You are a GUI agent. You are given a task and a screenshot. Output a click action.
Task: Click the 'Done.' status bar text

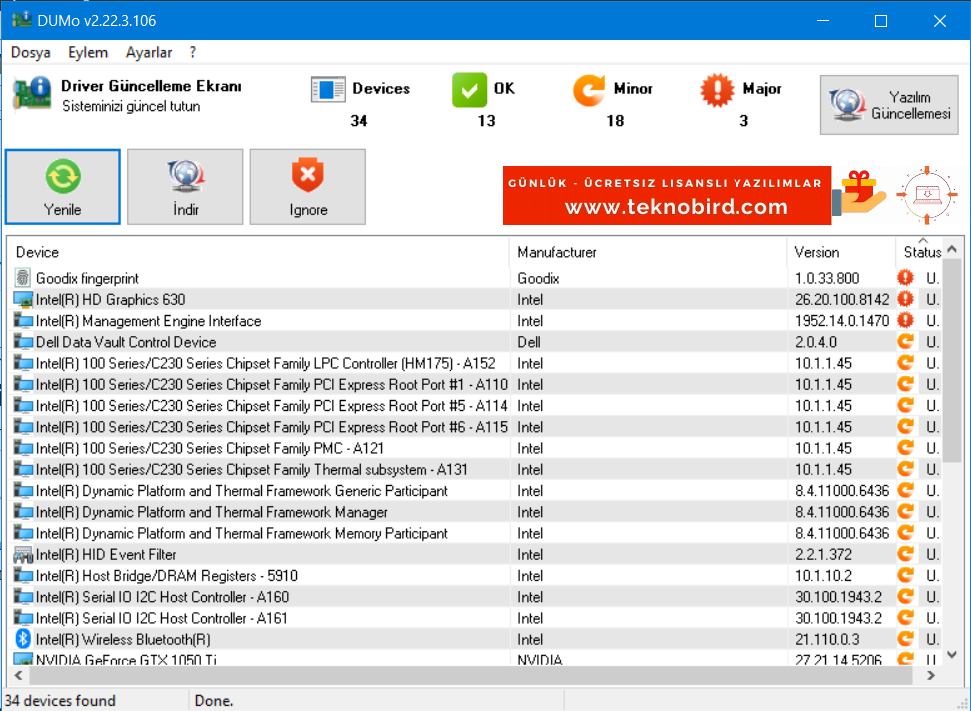(214, 700)
